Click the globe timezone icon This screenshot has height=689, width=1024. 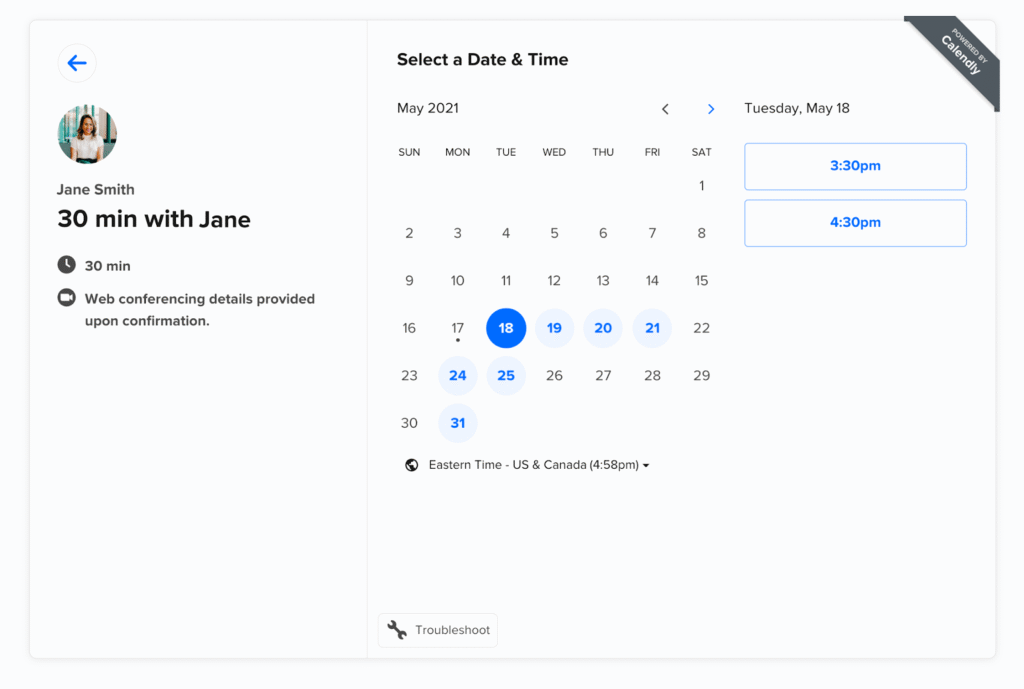point(411,465)
